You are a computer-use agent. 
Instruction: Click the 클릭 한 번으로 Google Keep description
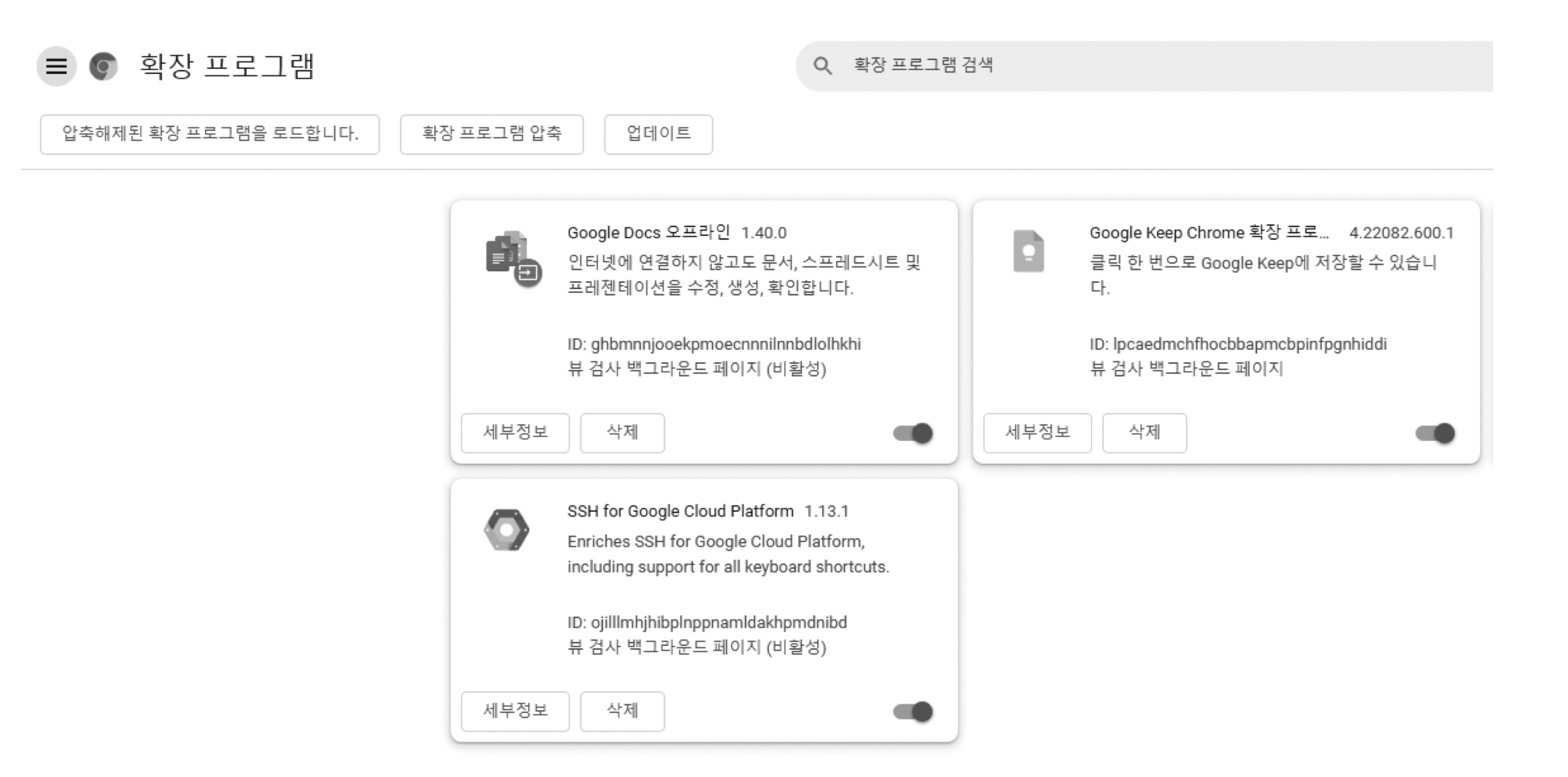pyautogui.click(x=1263, y=274)
